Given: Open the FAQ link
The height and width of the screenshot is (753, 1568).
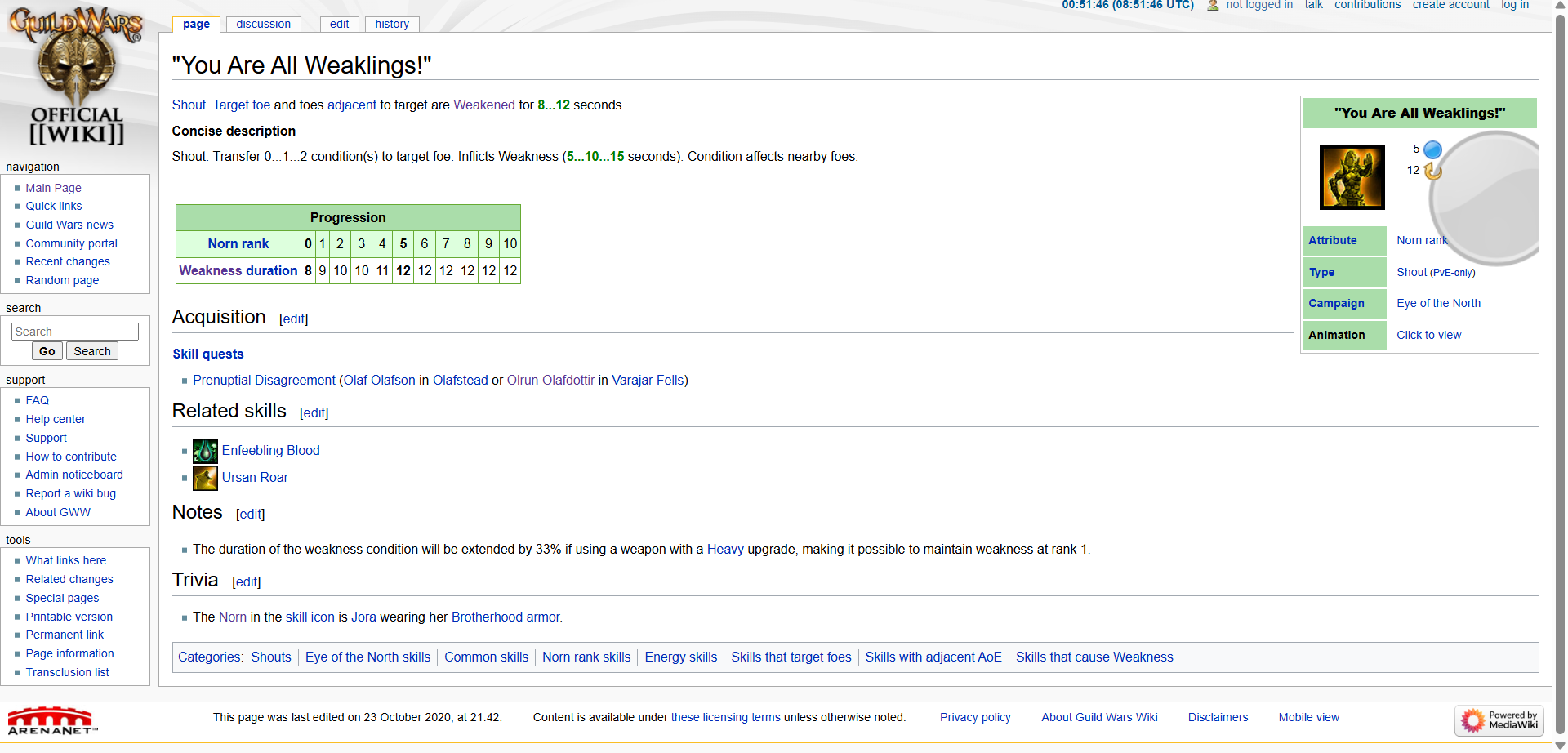Looking at the screenshot, I should pos(37,400).
